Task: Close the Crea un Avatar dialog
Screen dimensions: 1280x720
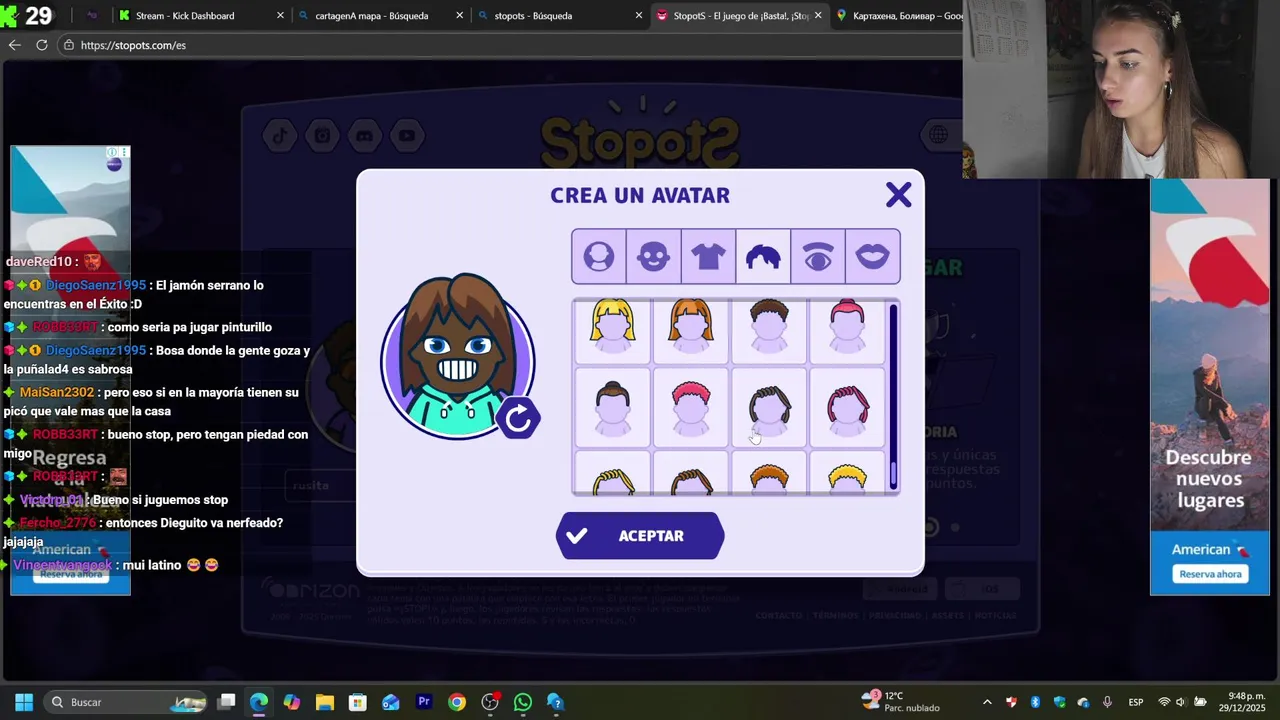Action: coord(898,195)
